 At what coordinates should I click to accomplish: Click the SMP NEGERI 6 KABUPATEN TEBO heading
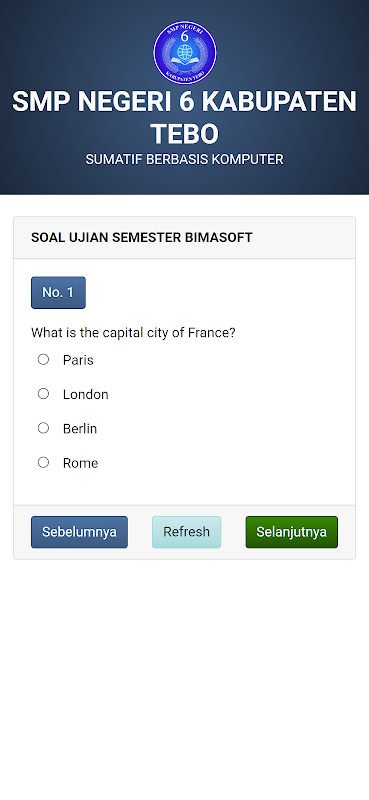point(184,117)
